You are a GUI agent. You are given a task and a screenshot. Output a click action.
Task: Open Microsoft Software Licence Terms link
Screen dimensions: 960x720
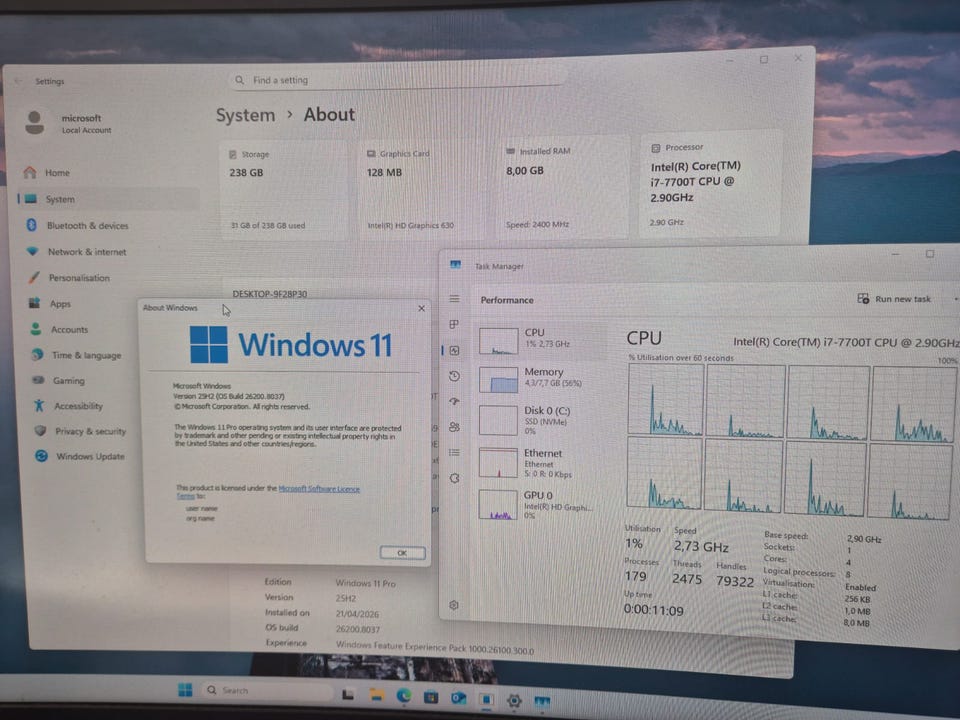319,489
